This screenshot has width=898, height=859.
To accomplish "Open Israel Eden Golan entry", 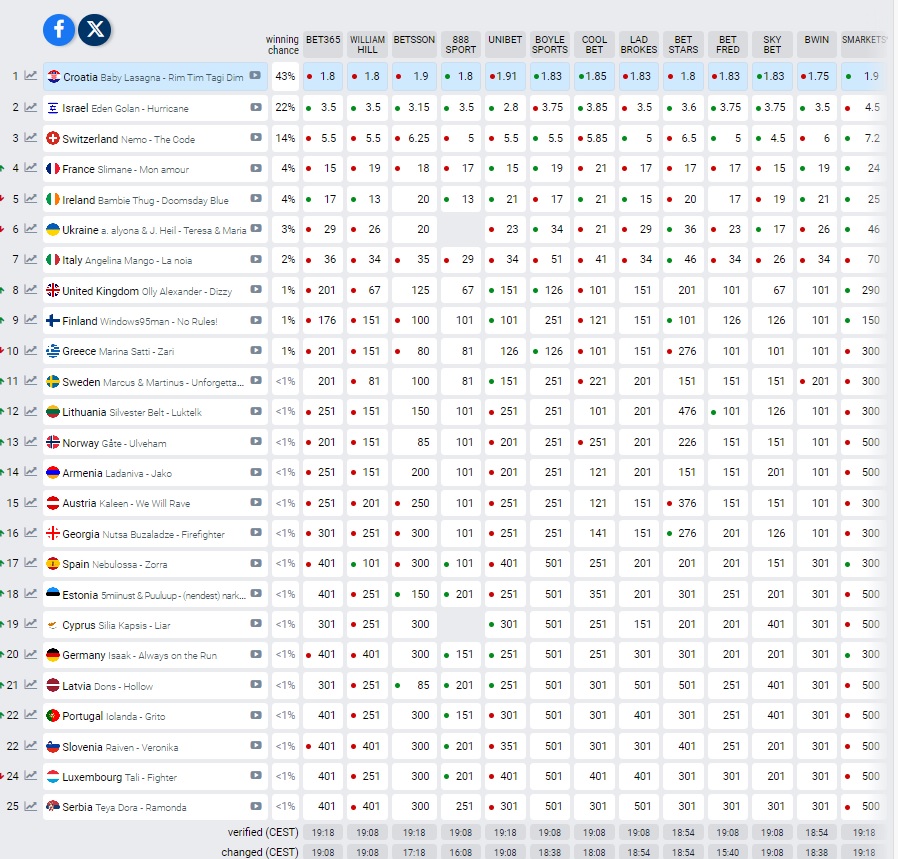I will point(155,108).
